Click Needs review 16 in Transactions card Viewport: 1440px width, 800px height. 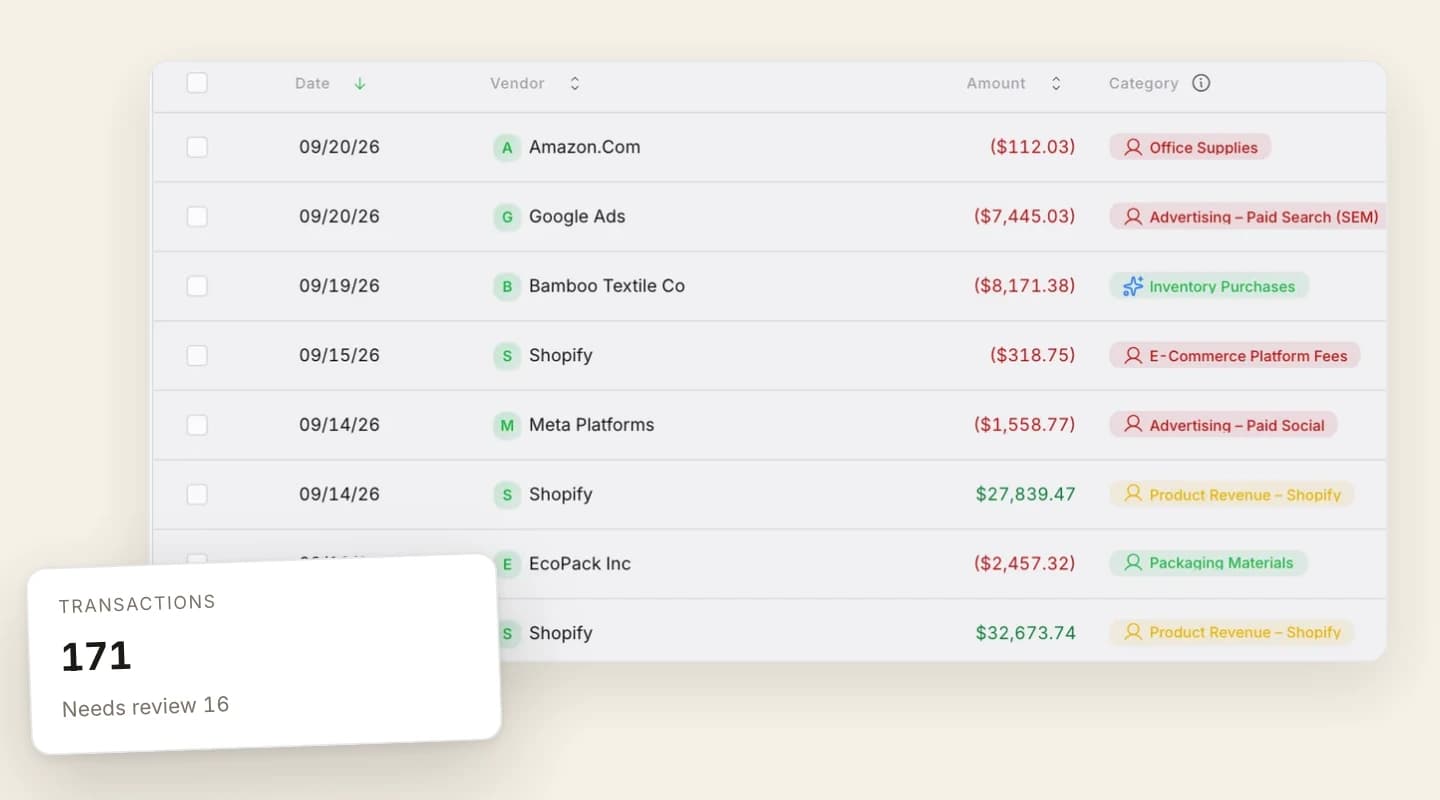click(146, 706)
